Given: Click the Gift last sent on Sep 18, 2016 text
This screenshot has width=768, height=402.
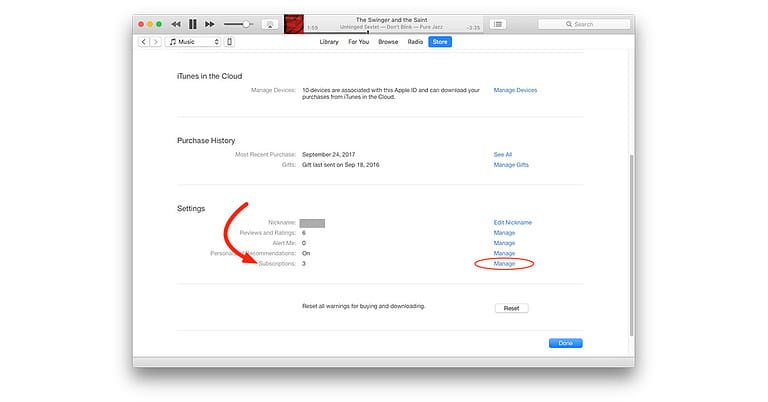Looking at the screenshot, I should [x=340, y=165].
